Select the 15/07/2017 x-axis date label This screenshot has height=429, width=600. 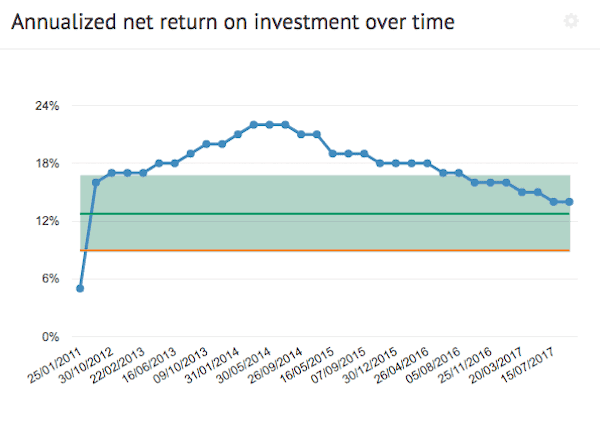pos(533,365)
